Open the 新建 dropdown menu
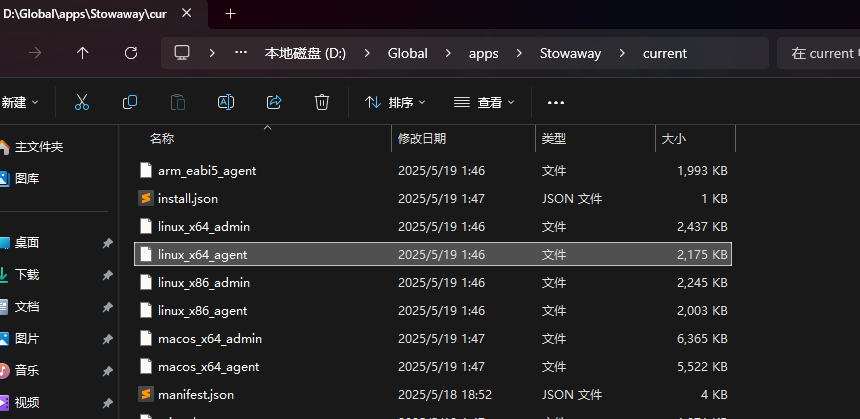860x419 pixels. click(20, 103)
